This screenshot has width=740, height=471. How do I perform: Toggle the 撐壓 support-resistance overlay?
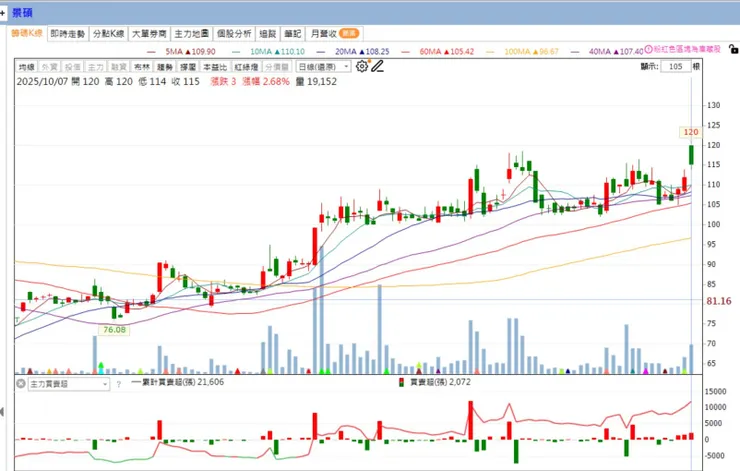pyautogui.click(x=188, y=67)
